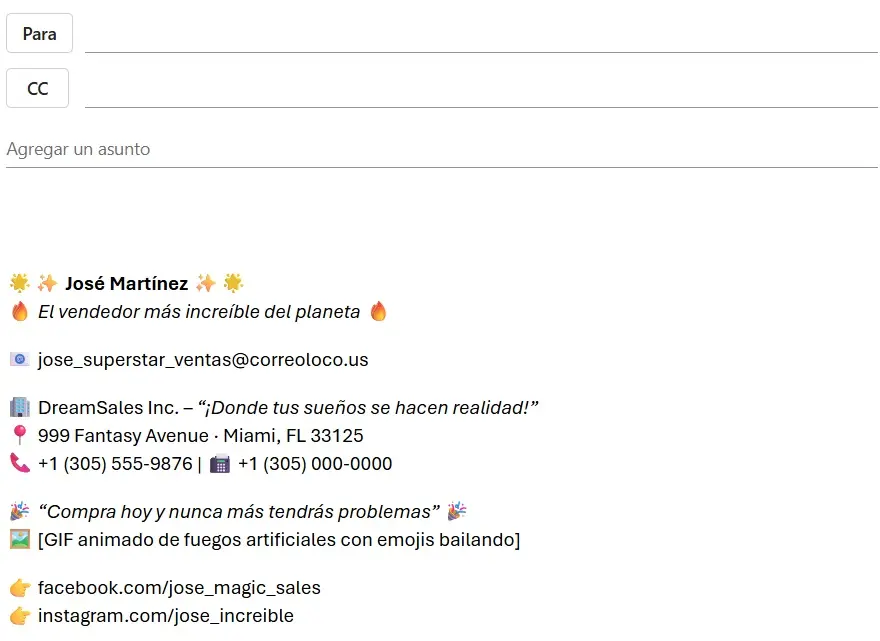Open the facebook.com/jose_magic_sales link
The width and height of the screenshot is (880, 641).
tap(179, 587)
